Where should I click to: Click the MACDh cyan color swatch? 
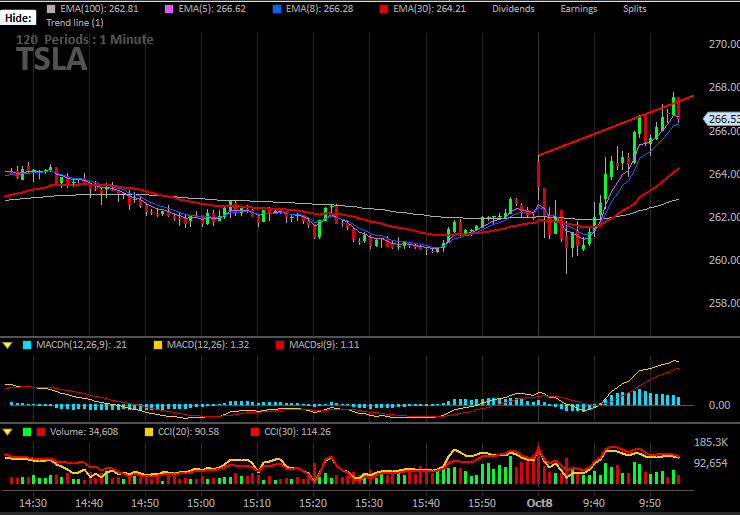[x=27, y=345]
